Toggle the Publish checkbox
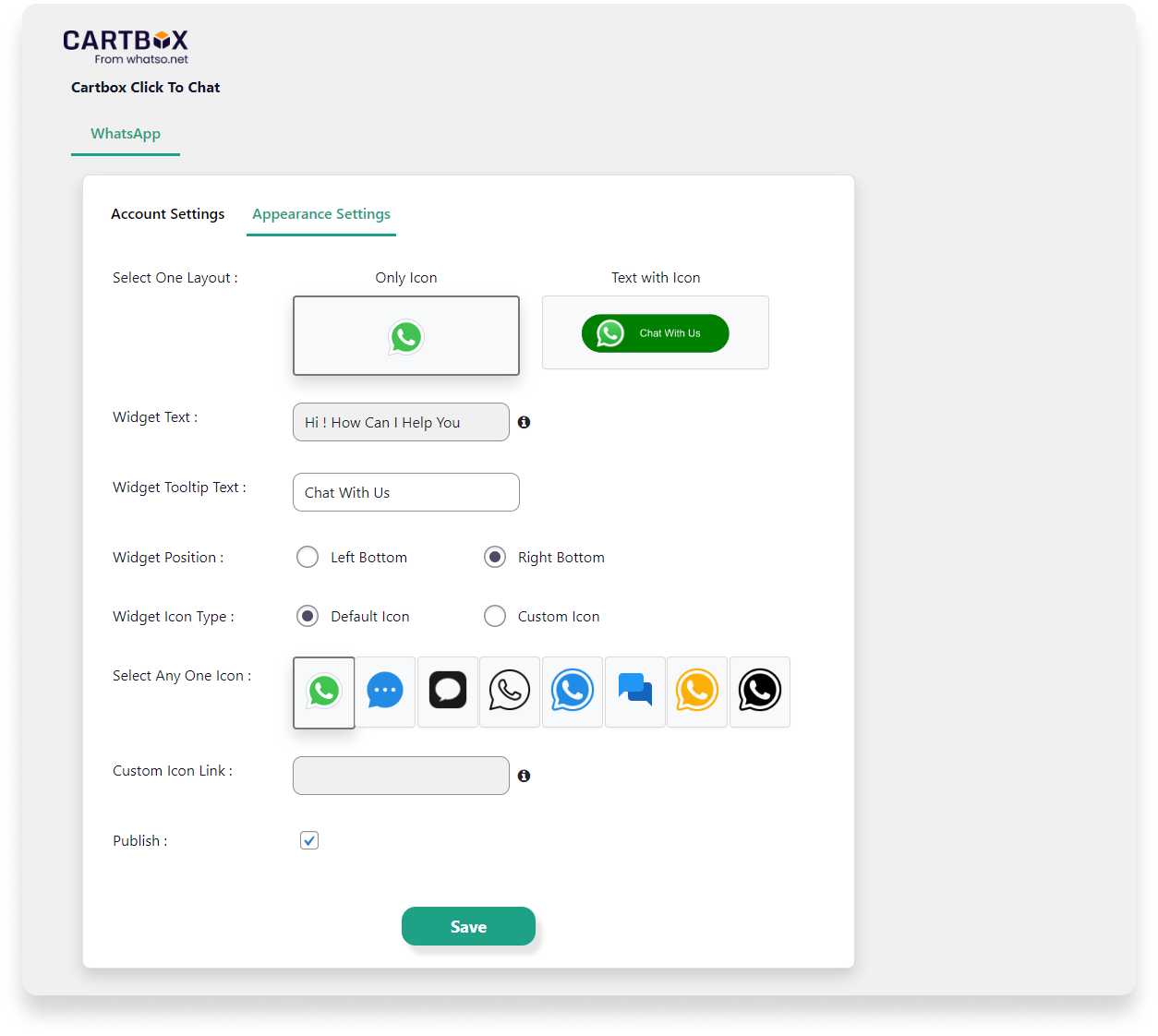The height and width of the screenshot is (1036, 1158). pos(309,840)
